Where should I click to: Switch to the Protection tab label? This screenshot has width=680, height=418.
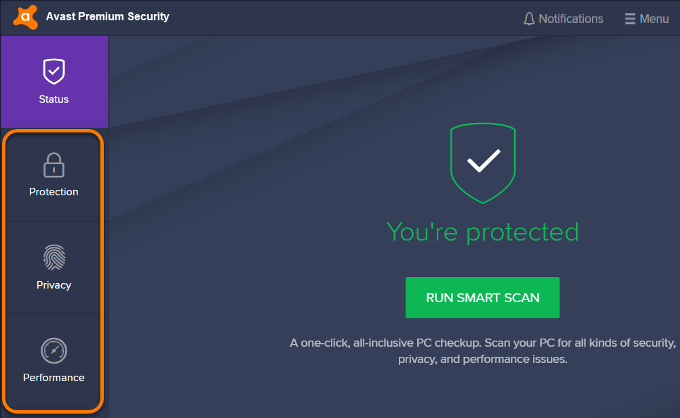(x=54, y=192)
